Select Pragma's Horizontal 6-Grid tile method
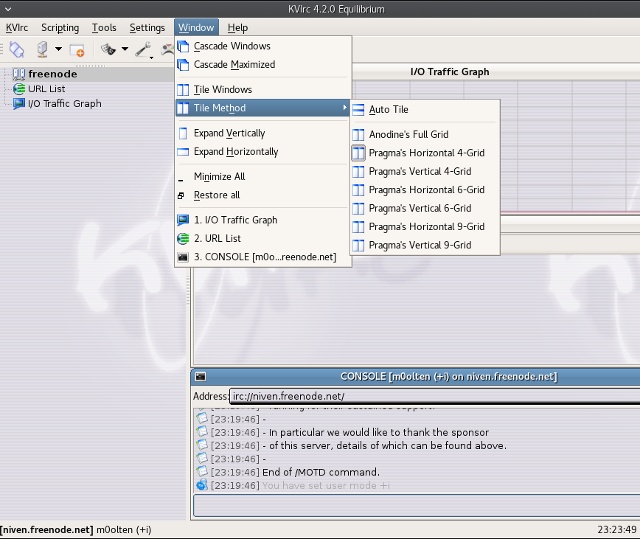640x539 pixels. [x=425, y=190]
